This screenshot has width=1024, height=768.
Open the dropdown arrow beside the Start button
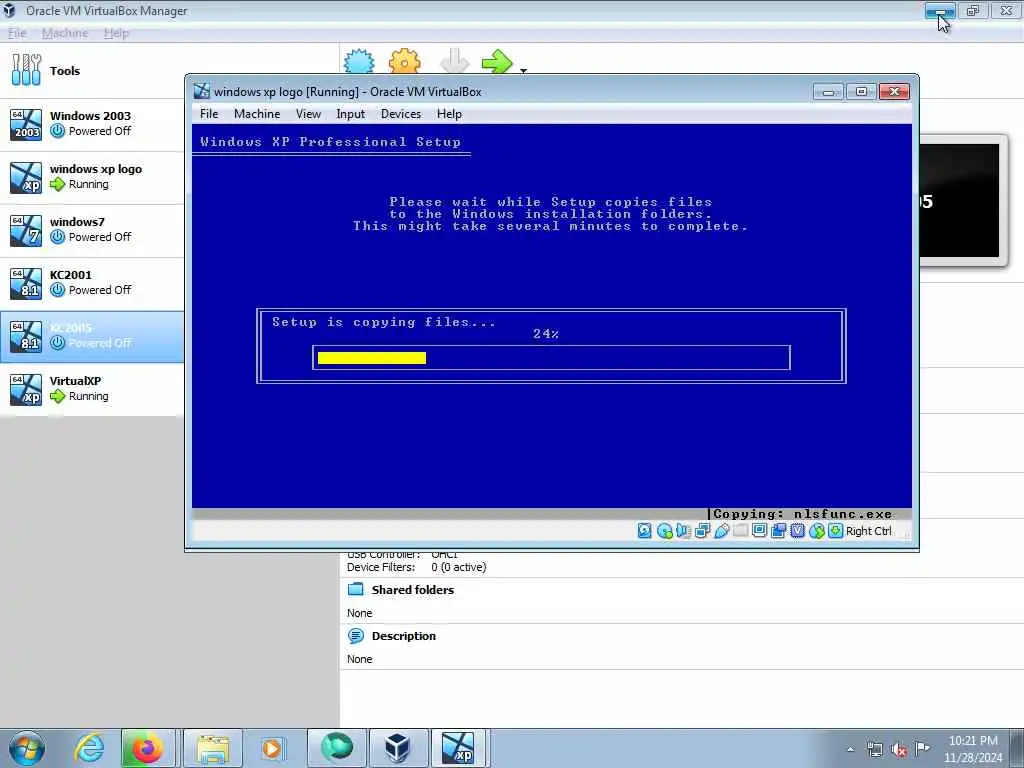(x=523, y=70)
